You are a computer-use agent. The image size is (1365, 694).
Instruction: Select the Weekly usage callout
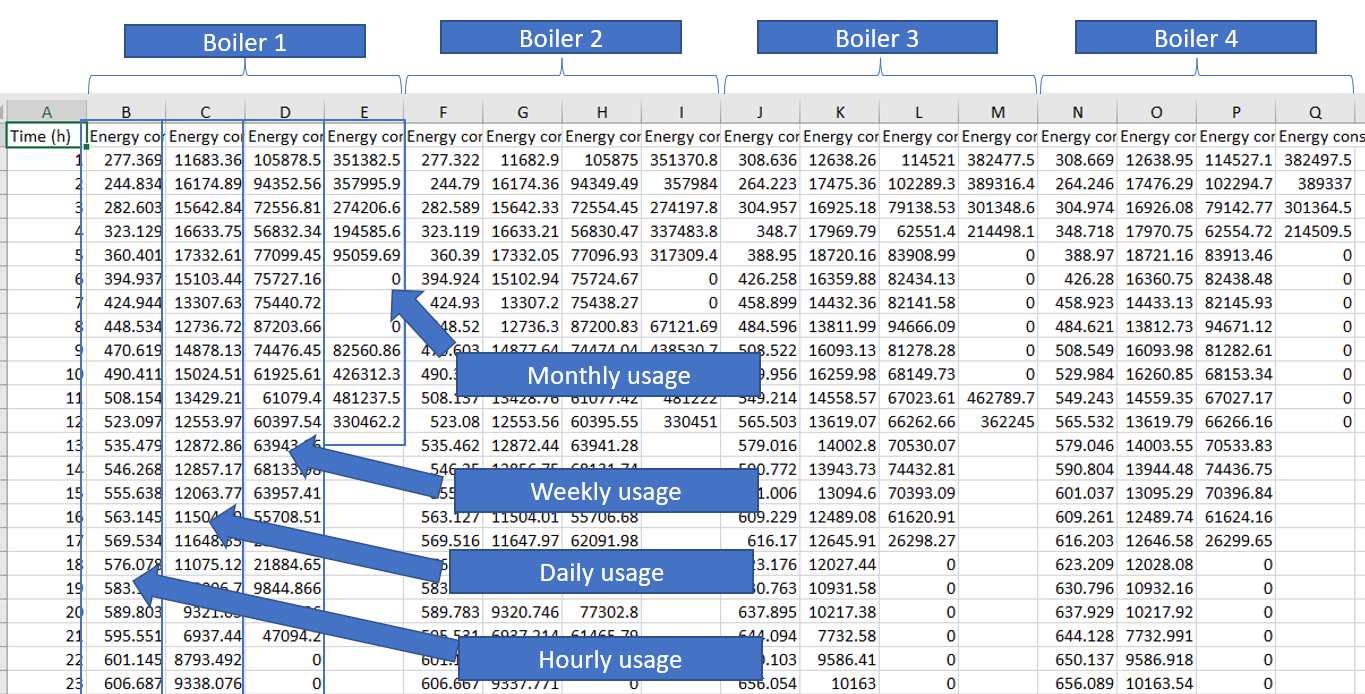coord(605,491)
